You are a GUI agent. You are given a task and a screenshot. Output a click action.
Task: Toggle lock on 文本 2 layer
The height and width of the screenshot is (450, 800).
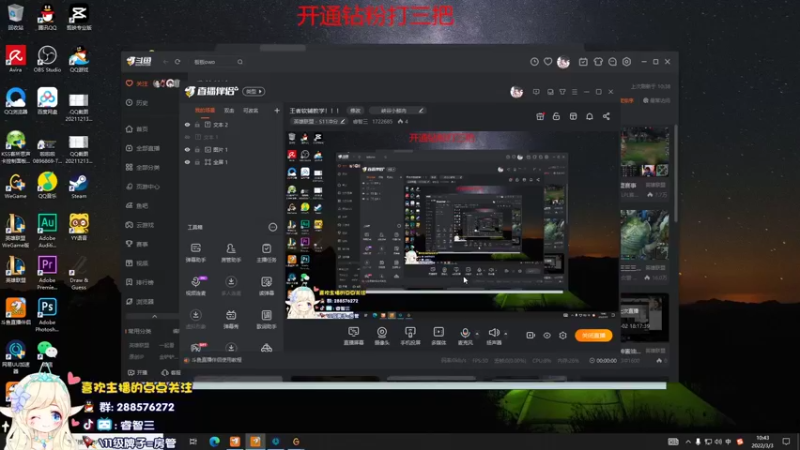pos(197,124)
